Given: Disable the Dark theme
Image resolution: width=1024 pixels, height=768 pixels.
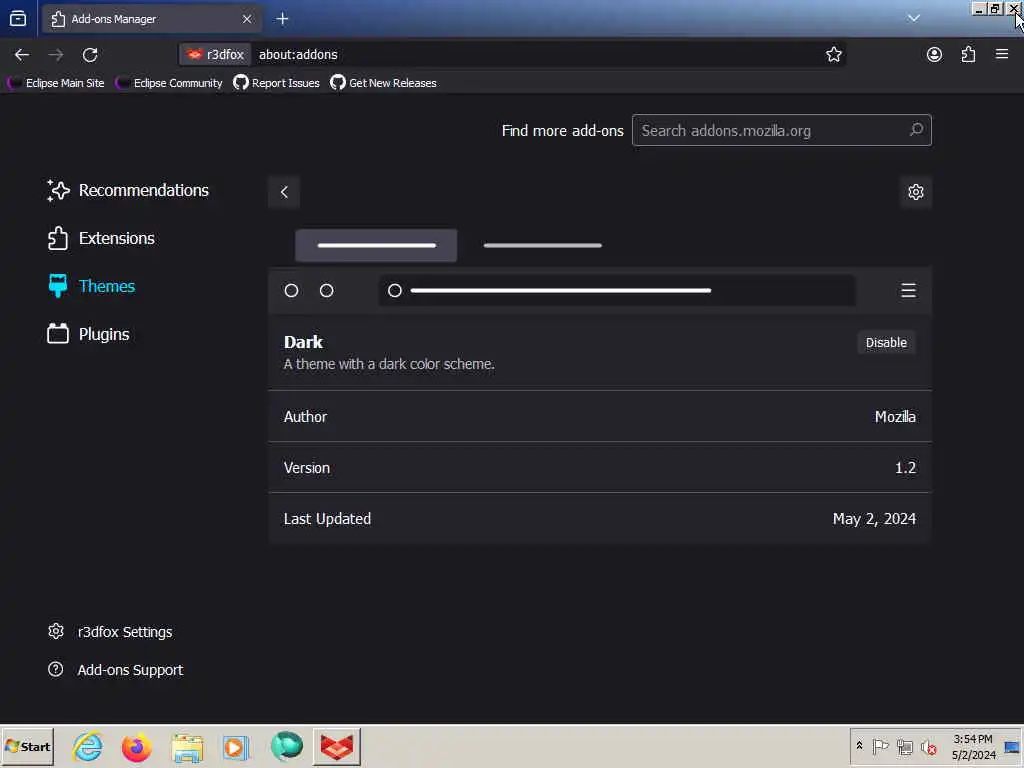Looking at the screenshot, I should pos(886,343).
